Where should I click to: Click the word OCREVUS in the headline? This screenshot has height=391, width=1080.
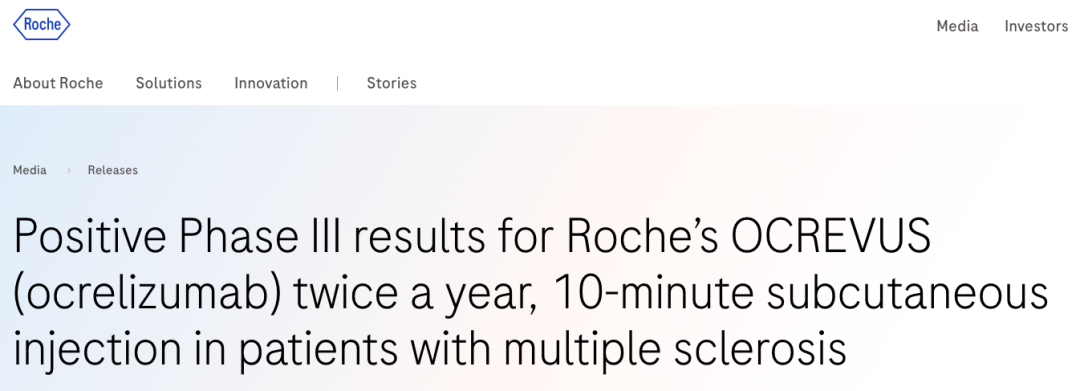(x=831, y=238)
